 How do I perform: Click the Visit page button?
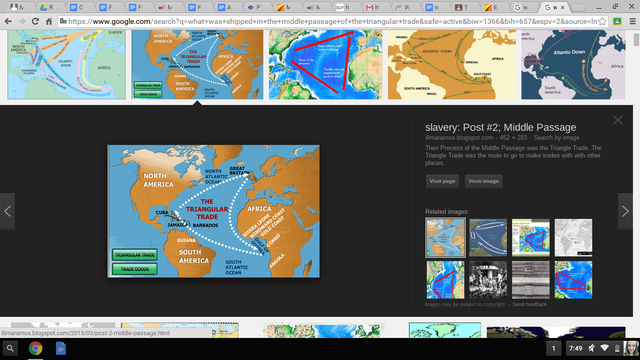pyautogui.click(x=442, y=181)
